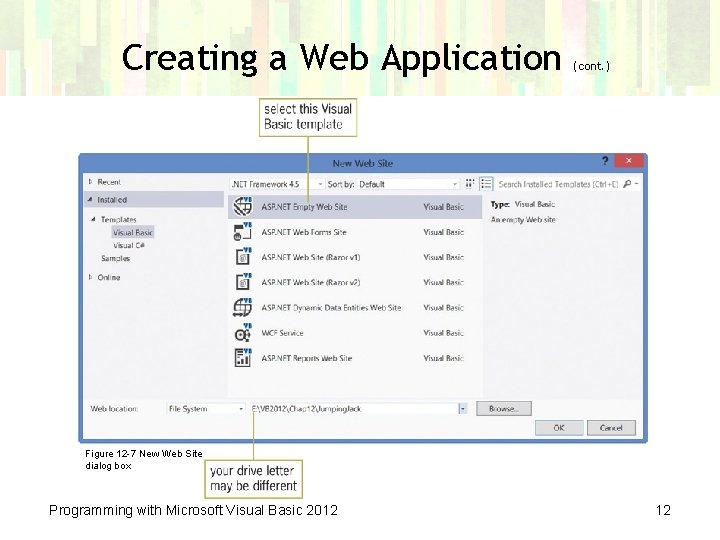Click the search magnifier icon
Viewport: 720px width, 540px height.
coord(627,184)
